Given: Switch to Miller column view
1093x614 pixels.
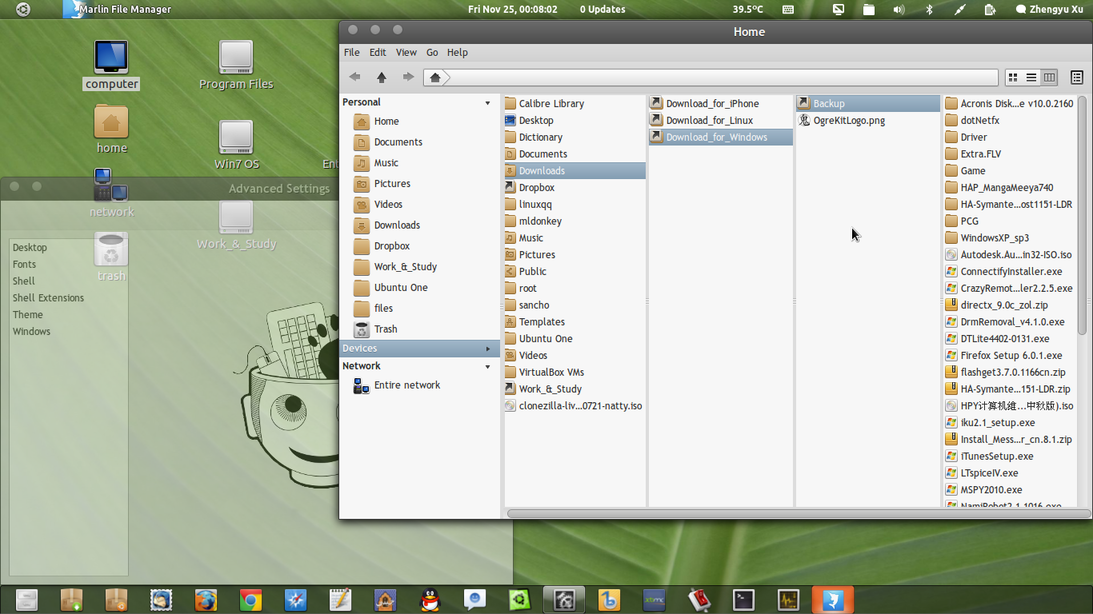Looking at the screenshot, I should coord(1049,77).
